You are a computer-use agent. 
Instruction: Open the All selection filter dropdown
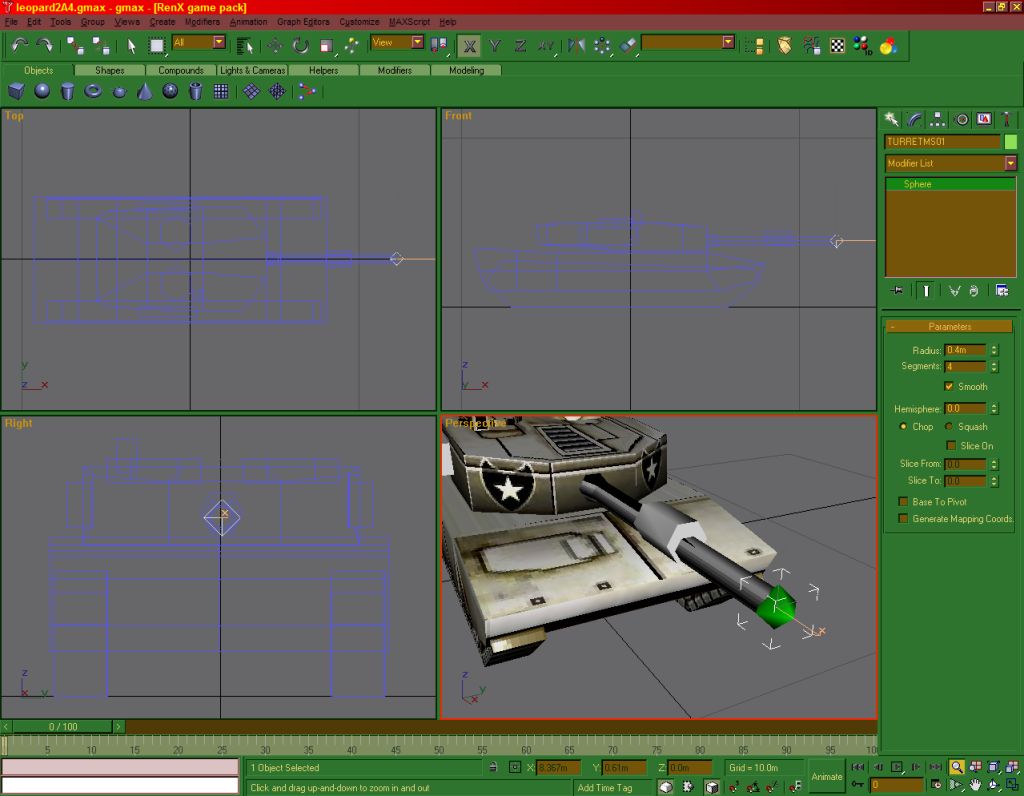pos(219,42)
